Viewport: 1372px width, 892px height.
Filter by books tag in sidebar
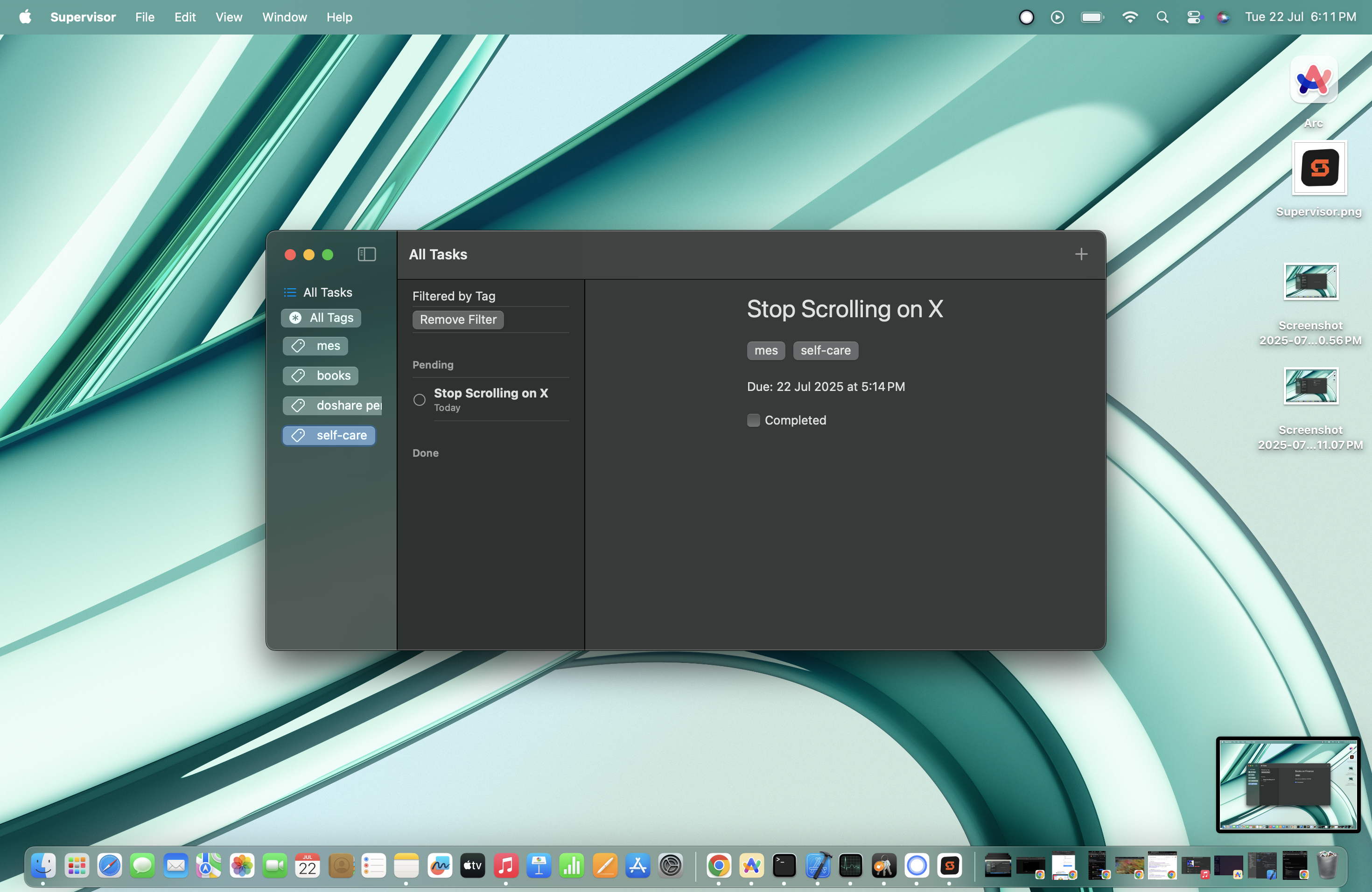pyautogui.click(x=321, y=376)
